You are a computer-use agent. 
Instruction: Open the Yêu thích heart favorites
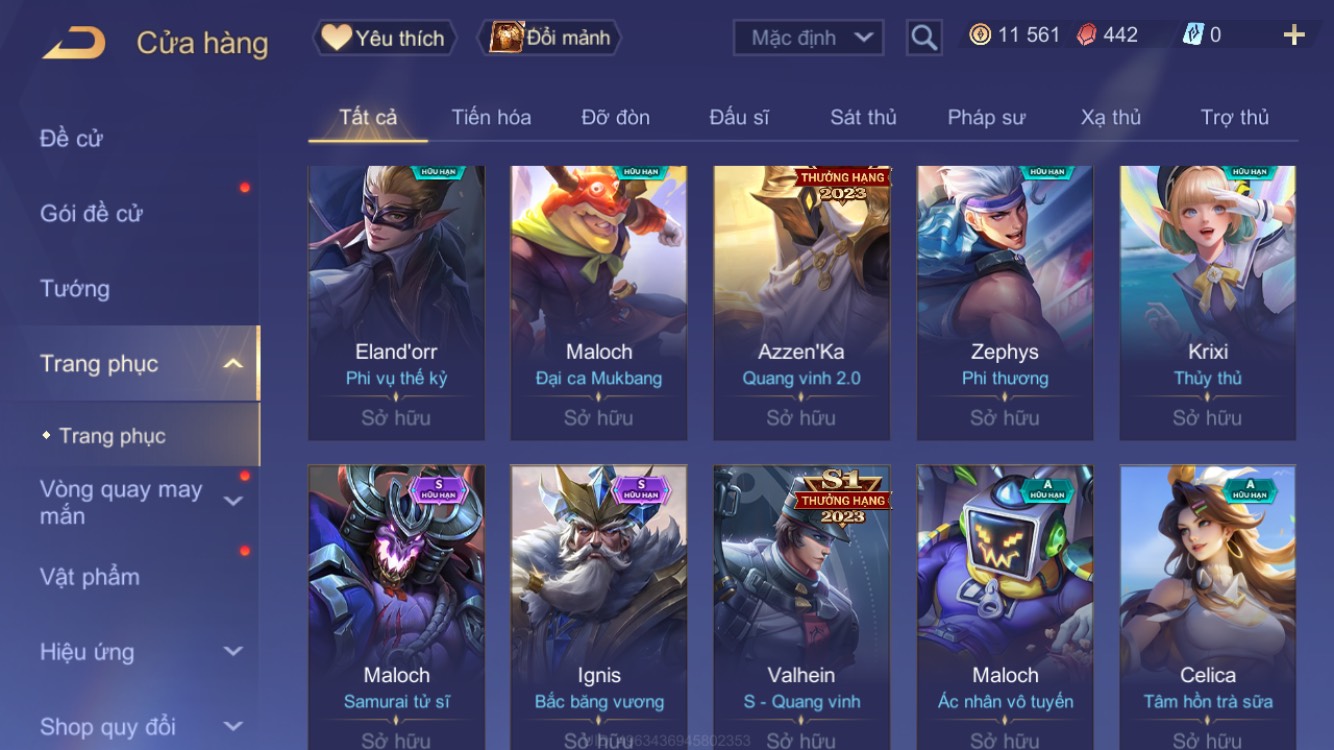point(385,38)
